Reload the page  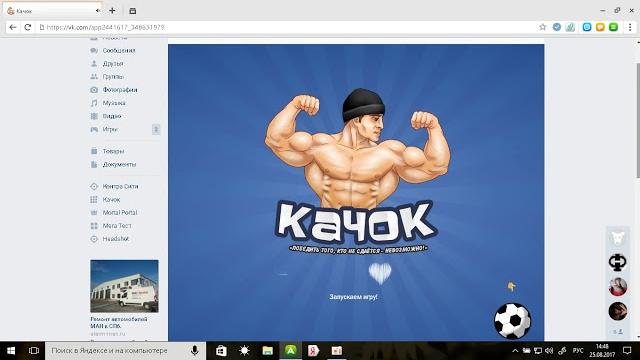coord(27,27)
